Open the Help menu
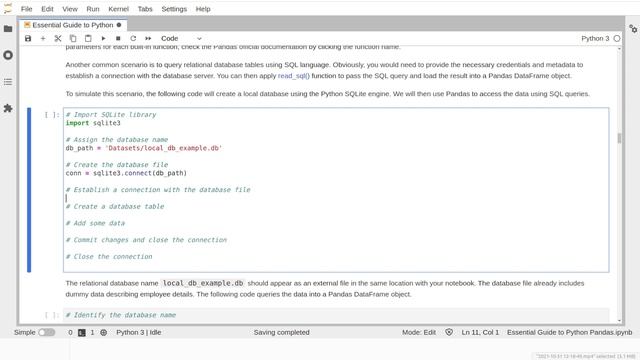The width and height of the screenshot is (640, 360). (x=203, y=9)
